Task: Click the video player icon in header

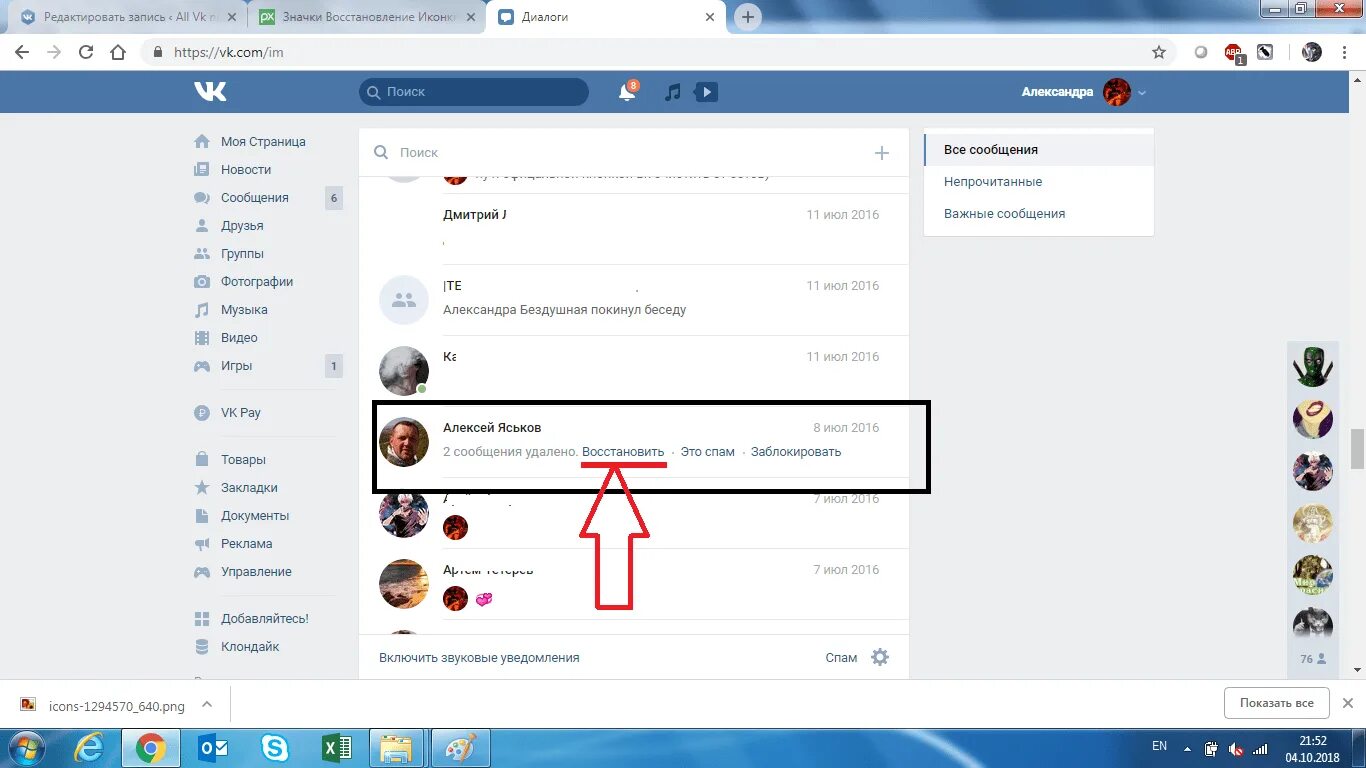Action: 706,92
